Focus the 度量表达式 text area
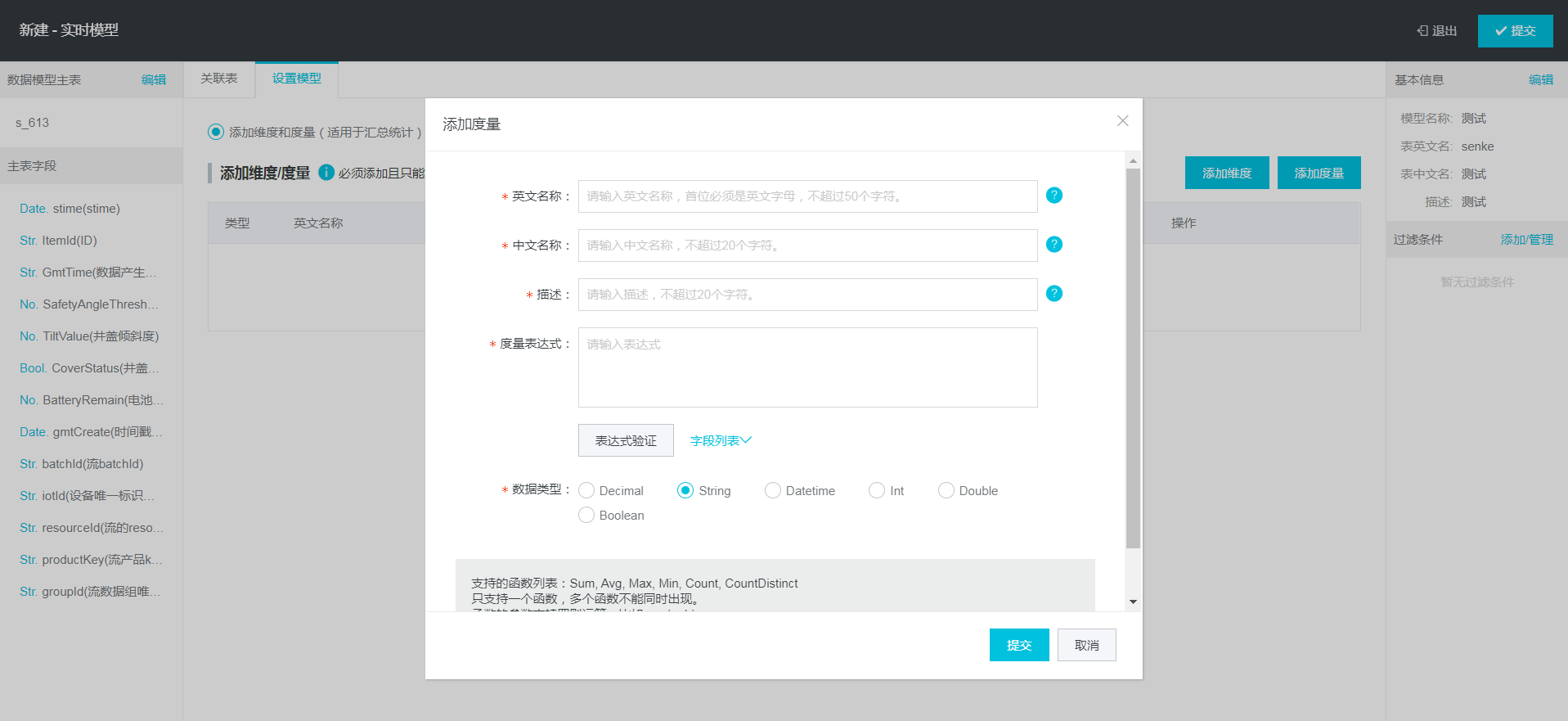 tap(808, 367)
